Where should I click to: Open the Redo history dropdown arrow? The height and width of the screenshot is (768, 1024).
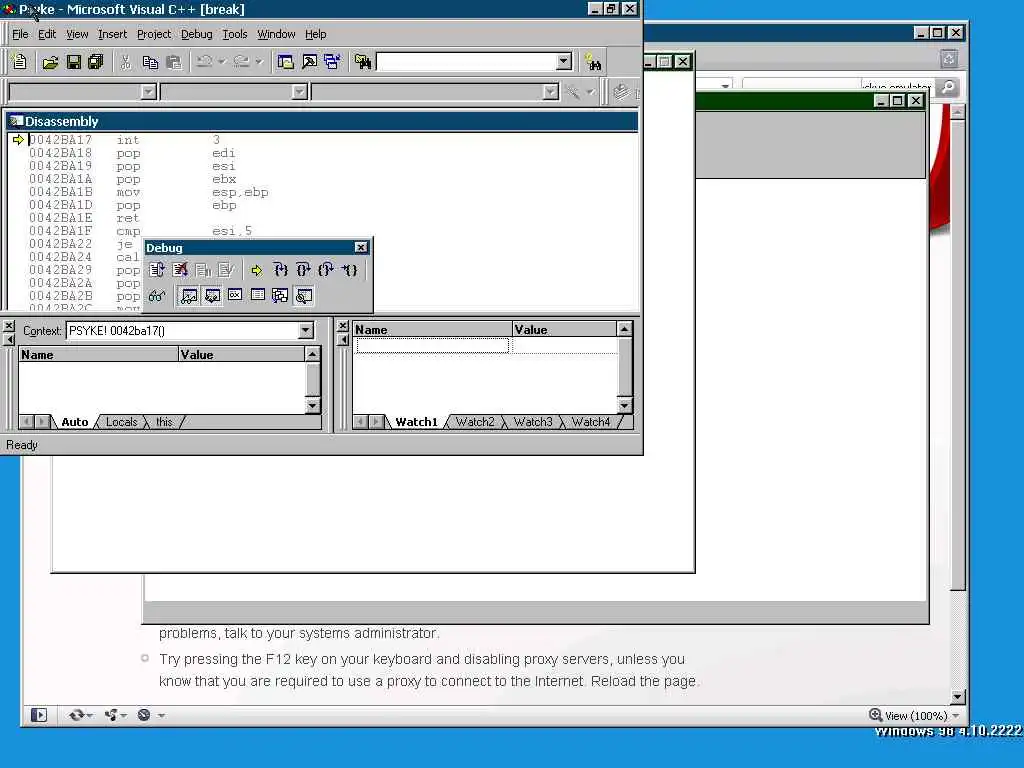[x=259, y=61]
